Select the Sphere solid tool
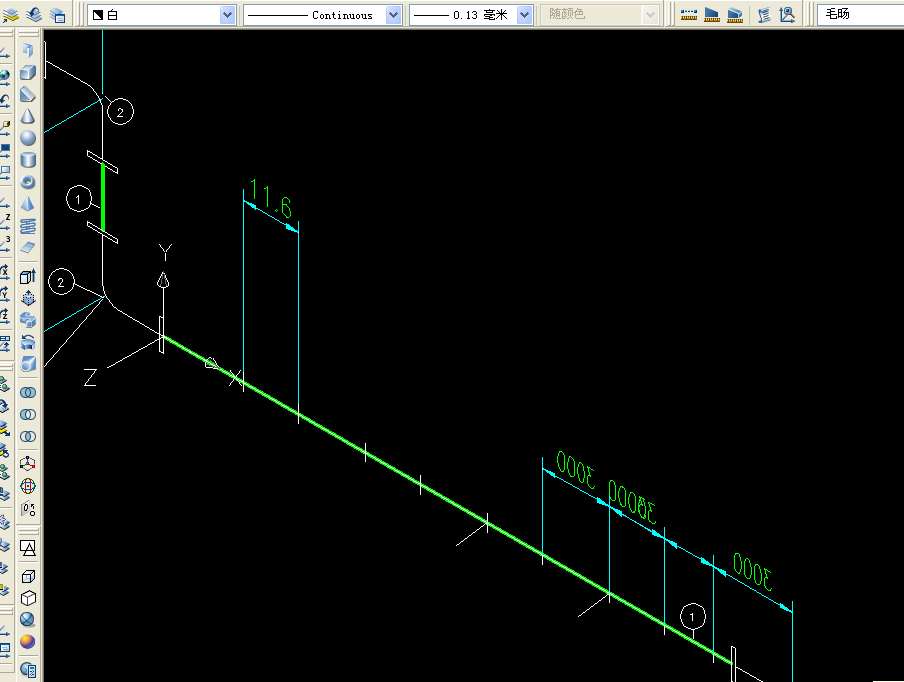904x682 pixels. point(28,138)
